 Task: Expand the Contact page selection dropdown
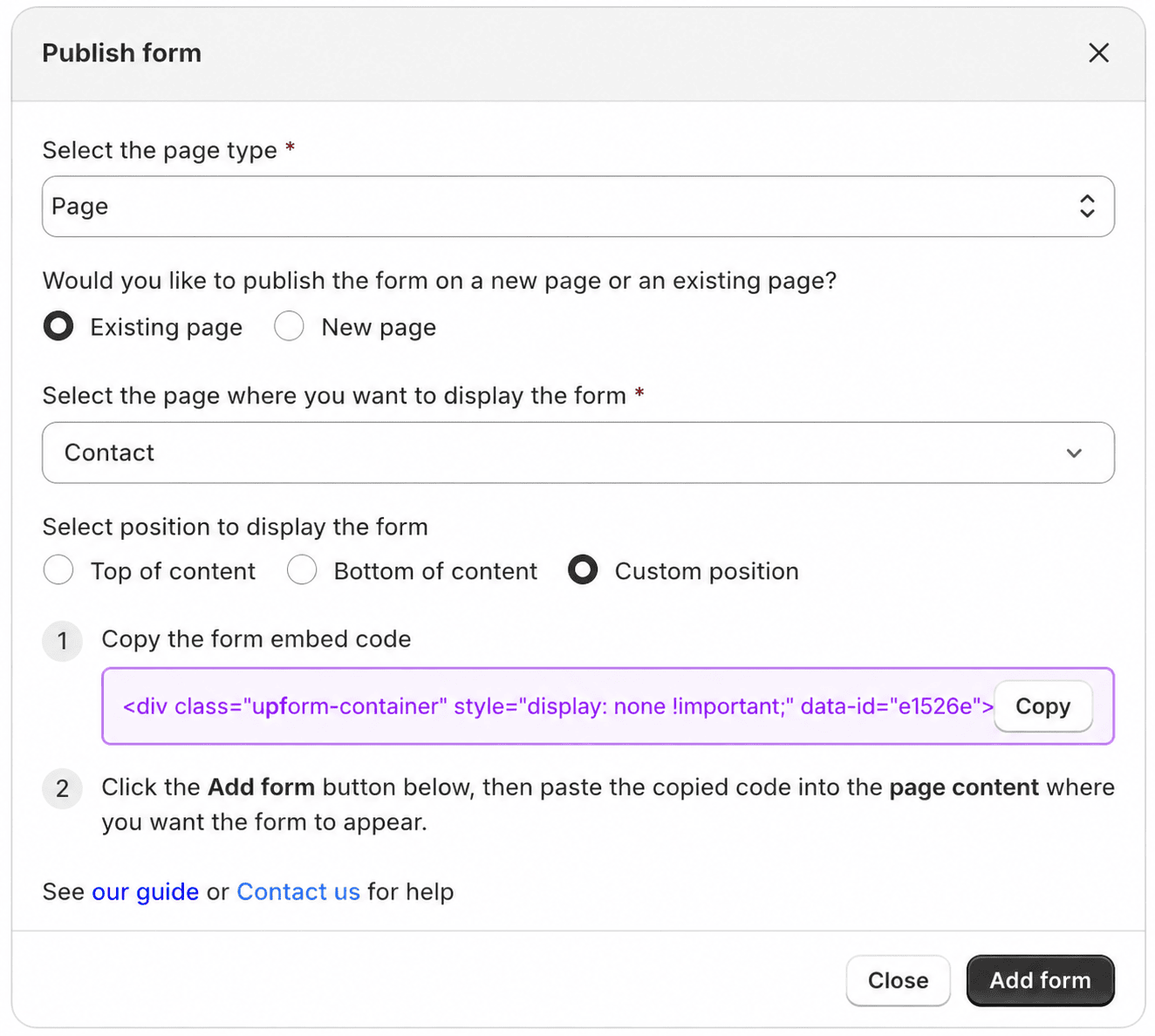(x=577, y=453)
